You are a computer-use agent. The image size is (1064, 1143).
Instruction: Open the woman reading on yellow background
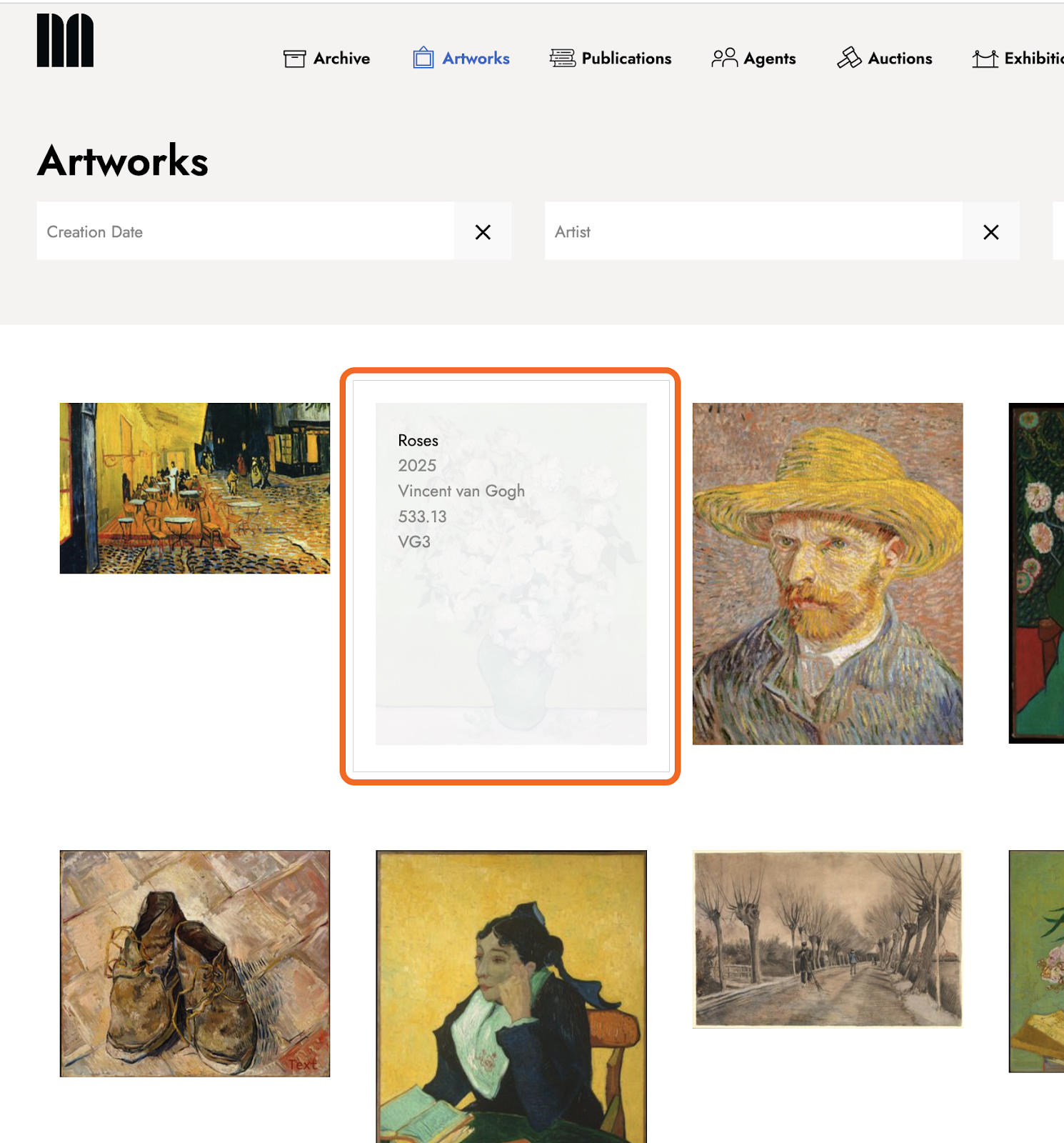pyautogui.click(x=511, y=997)
